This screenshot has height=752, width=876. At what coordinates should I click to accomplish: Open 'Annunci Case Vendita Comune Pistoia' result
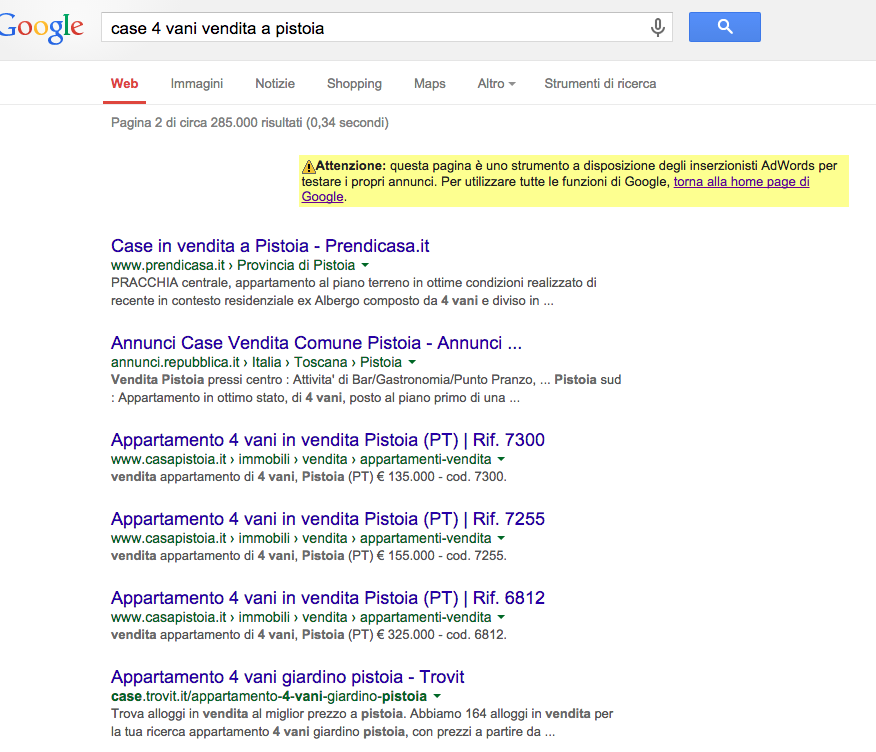(x=316, y=342)
